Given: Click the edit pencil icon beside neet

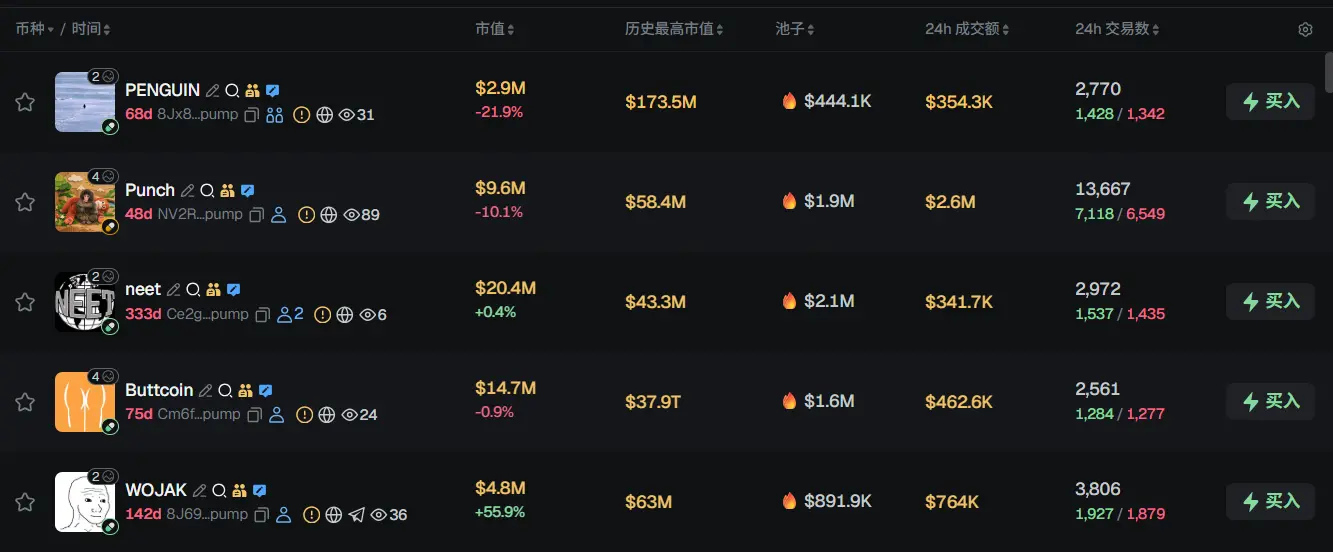Looking at the screenshot, I should [x=173, y=290].
